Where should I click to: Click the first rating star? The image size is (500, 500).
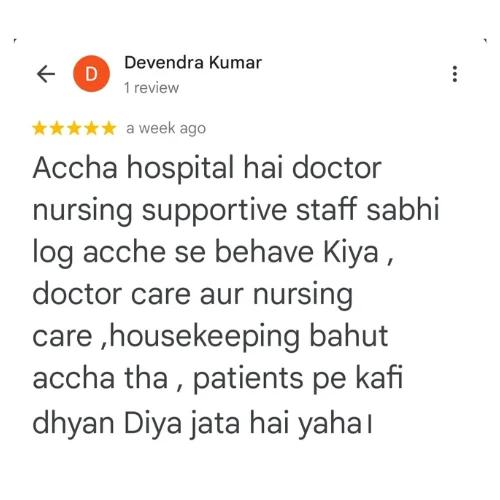(x=40, y=128)
